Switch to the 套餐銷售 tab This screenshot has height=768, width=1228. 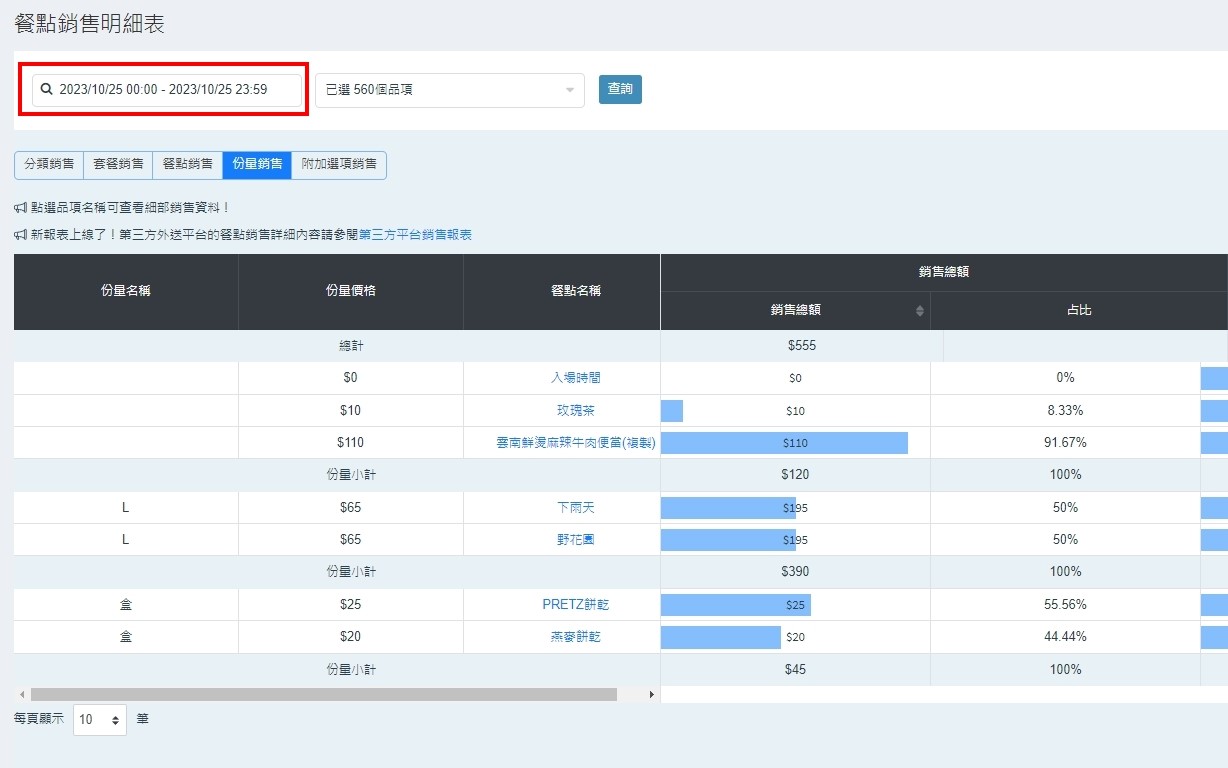(118, 165)
